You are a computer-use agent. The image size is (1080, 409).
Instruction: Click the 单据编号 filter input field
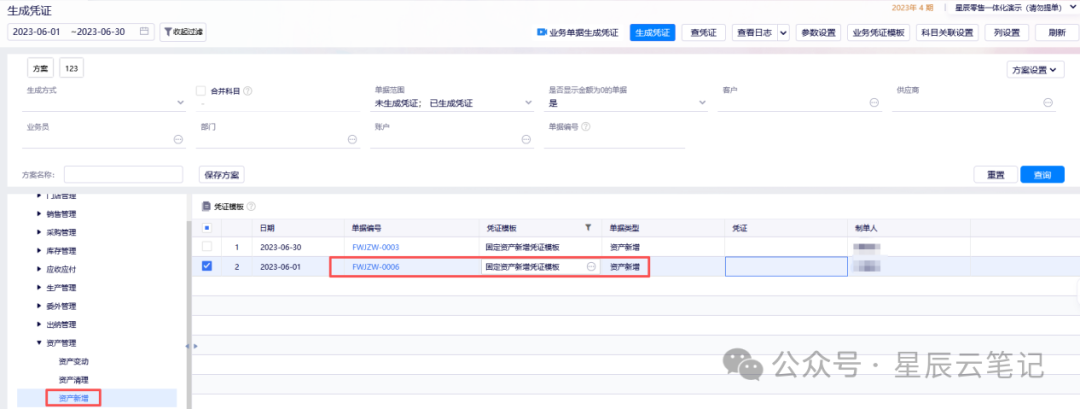[615, 140]
